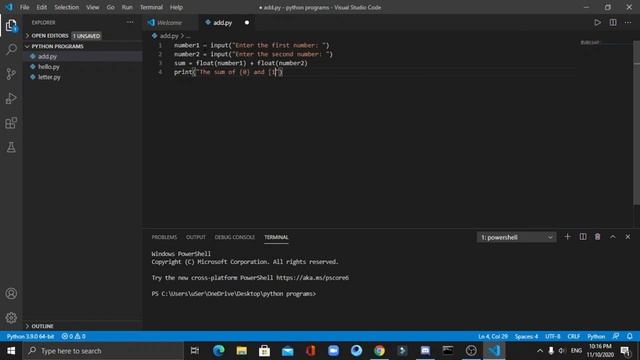
Task: Open the Extensions view
Action: point(11,123)
